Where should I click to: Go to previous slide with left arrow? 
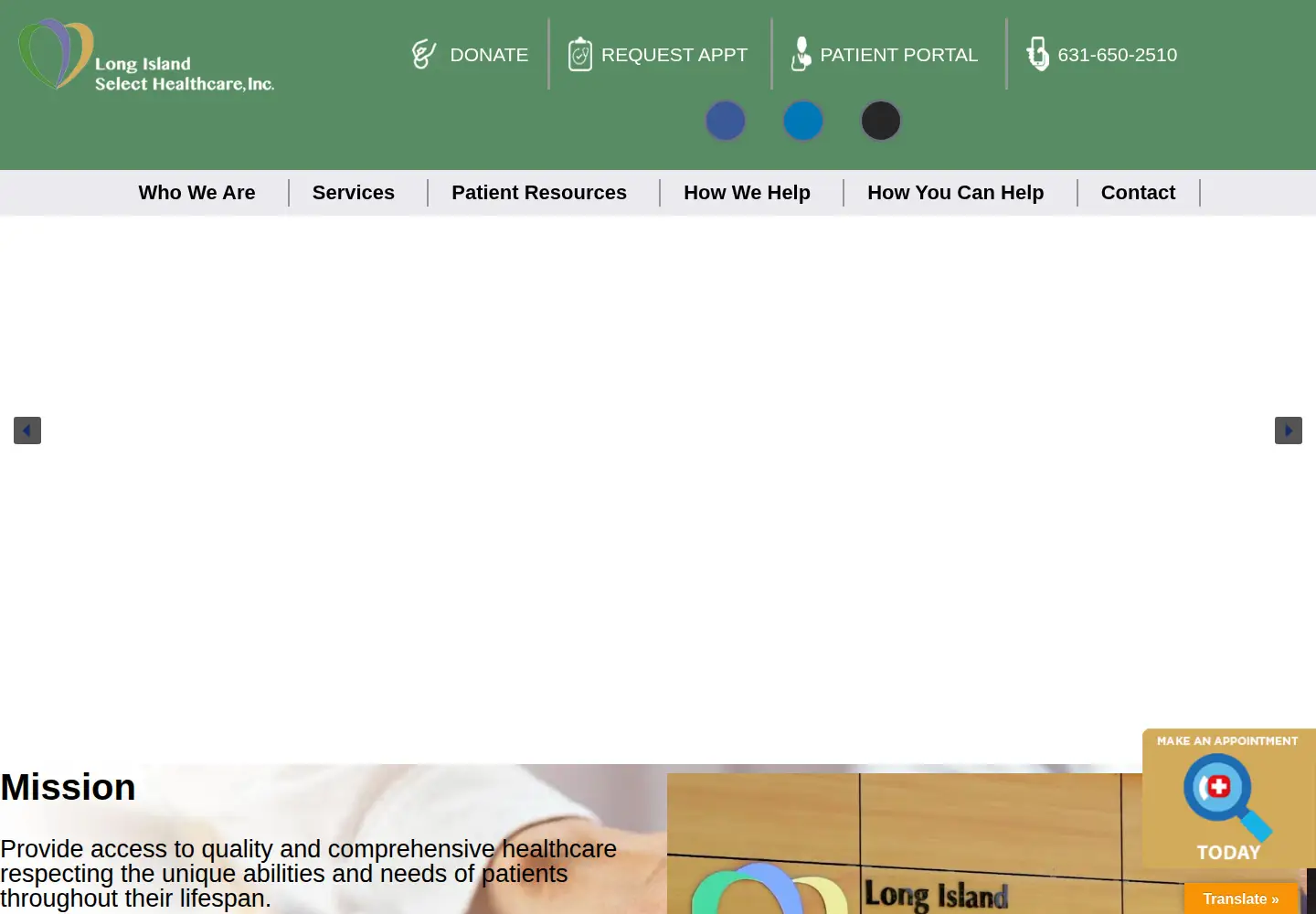click(27, 430)
